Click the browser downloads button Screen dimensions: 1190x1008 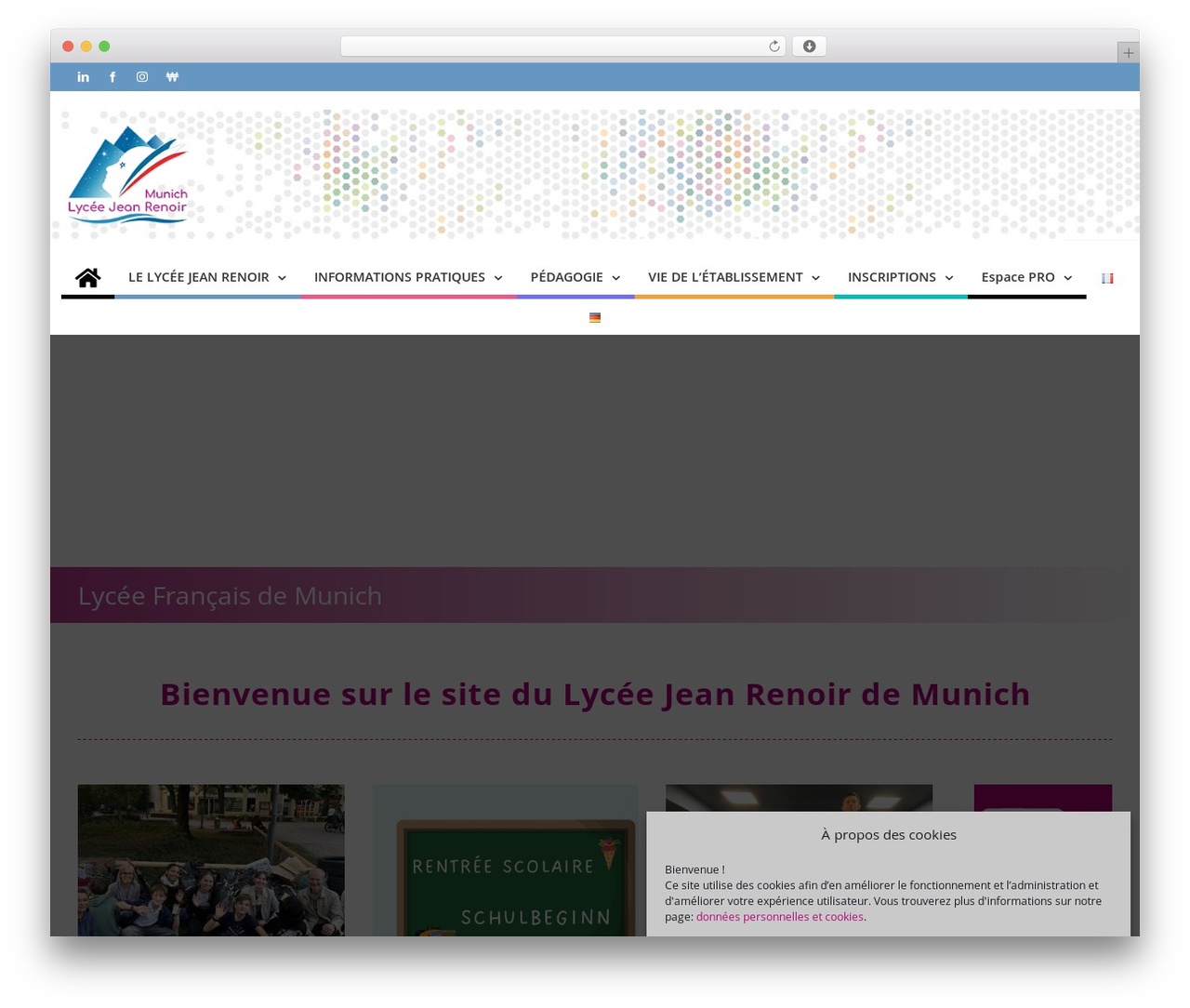pos(810,46)
